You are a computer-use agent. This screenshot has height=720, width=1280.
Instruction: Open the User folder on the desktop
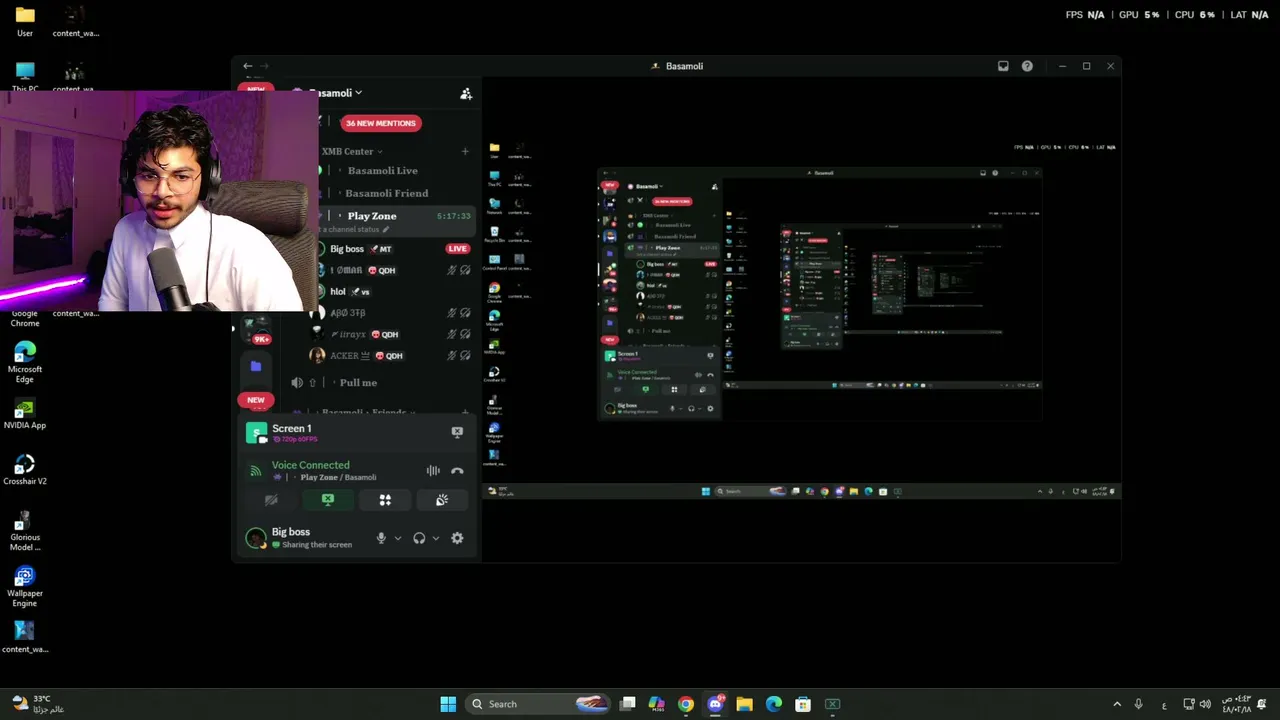25,21
